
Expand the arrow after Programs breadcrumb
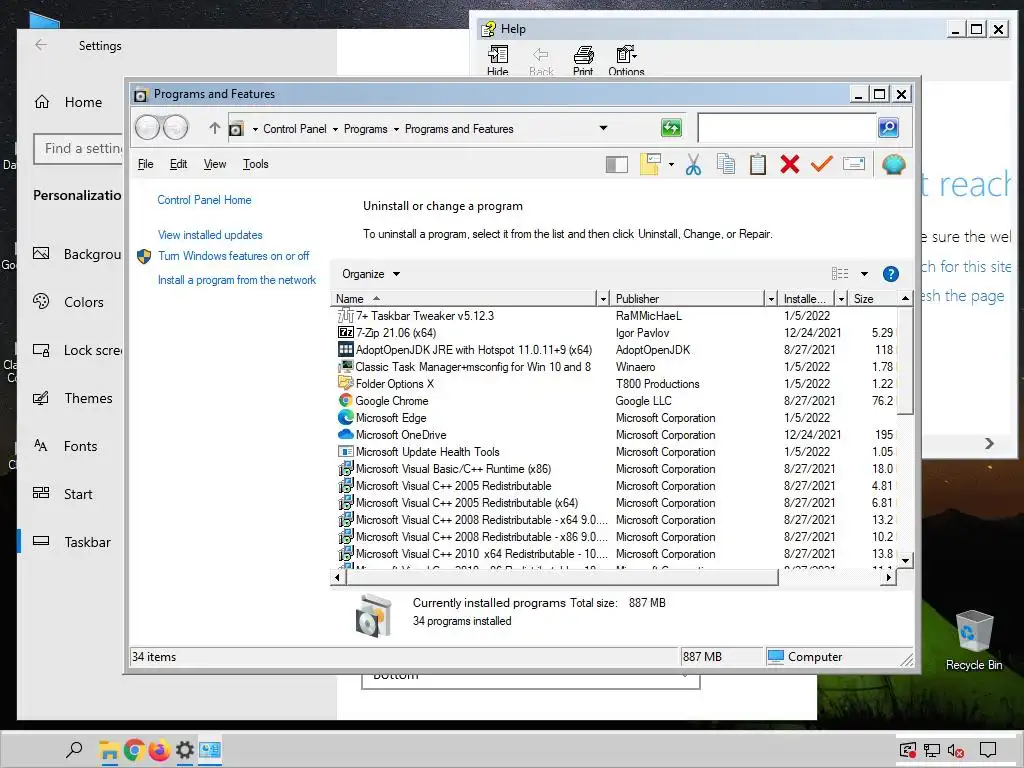click(x=396, y=129)
